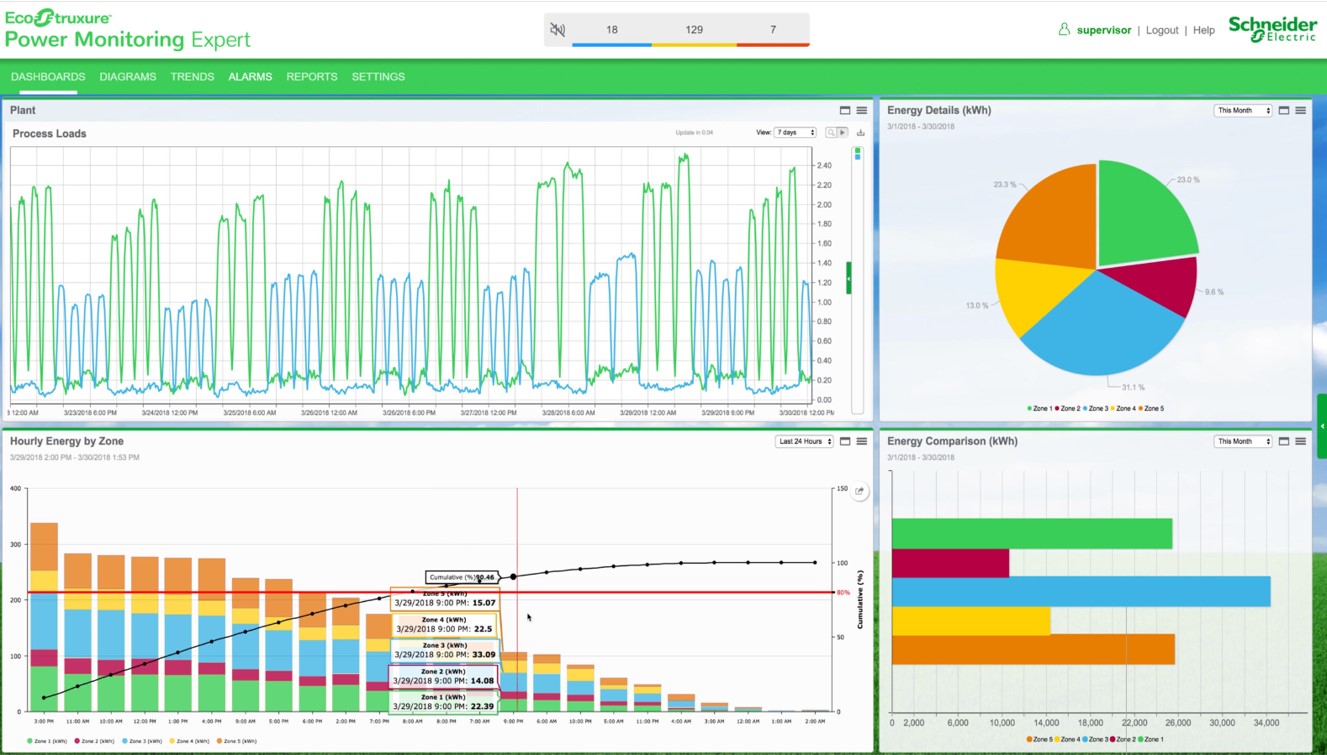Open the Settings tab

pos(378,77)
